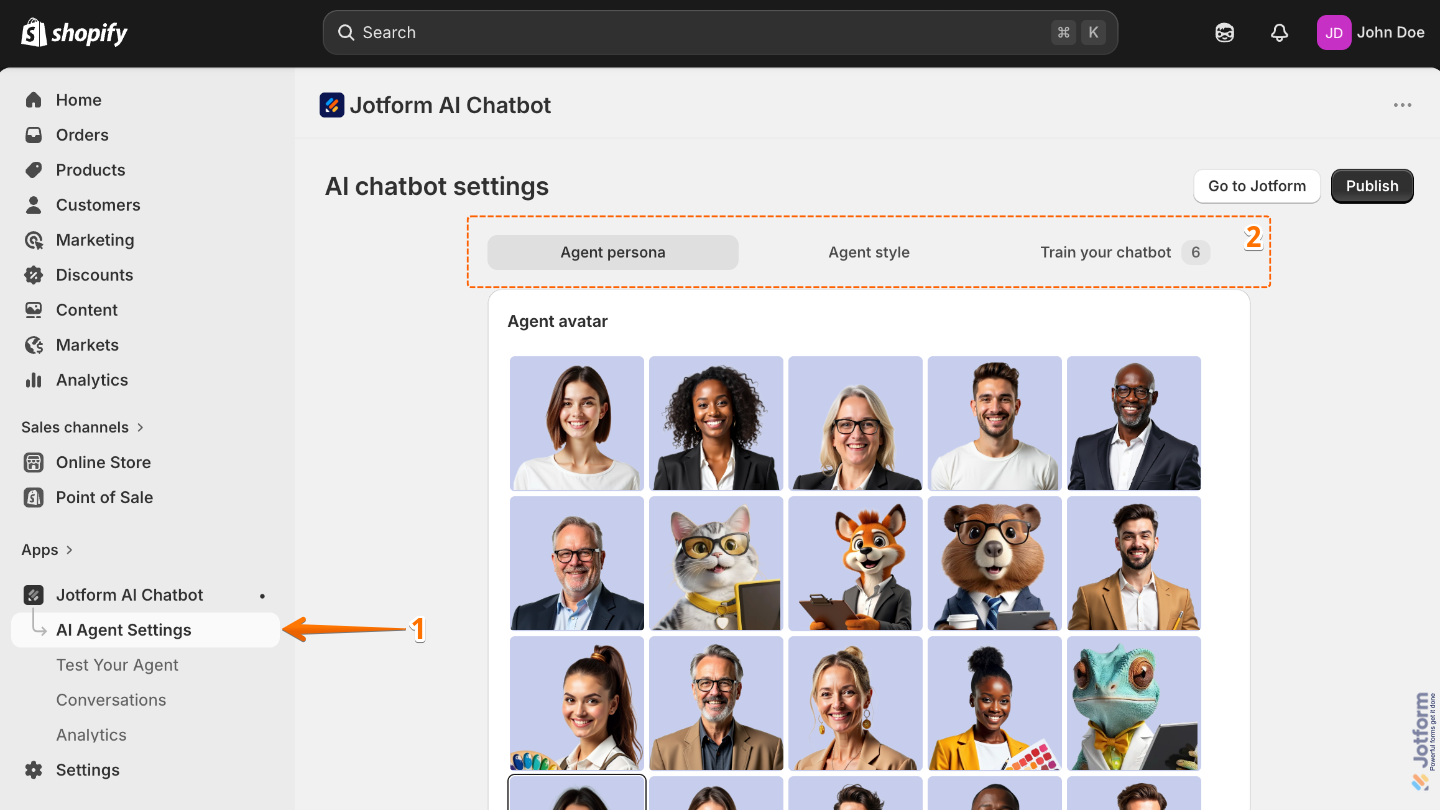Open Content via its sidebar icon
Screen dimensions: 1440x810
click(34, 310)
